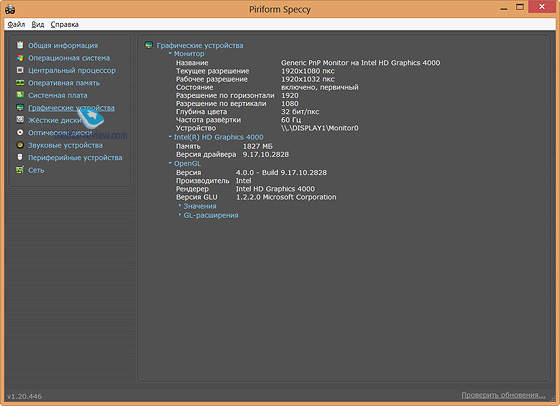Screen dimensions: 560x406
Task: Select the 1827 МБ memory value
Action: (258, 146)
